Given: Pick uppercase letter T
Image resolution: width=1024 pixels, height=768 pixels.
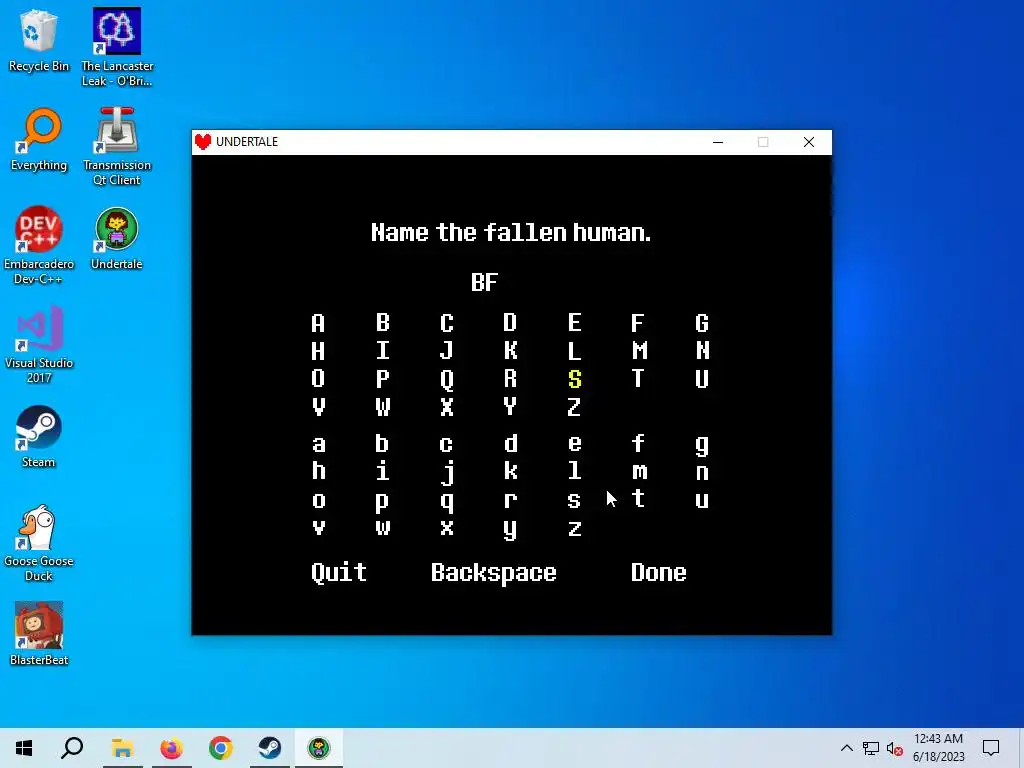Looking at the screenshot, I should (x=638, y=378).
